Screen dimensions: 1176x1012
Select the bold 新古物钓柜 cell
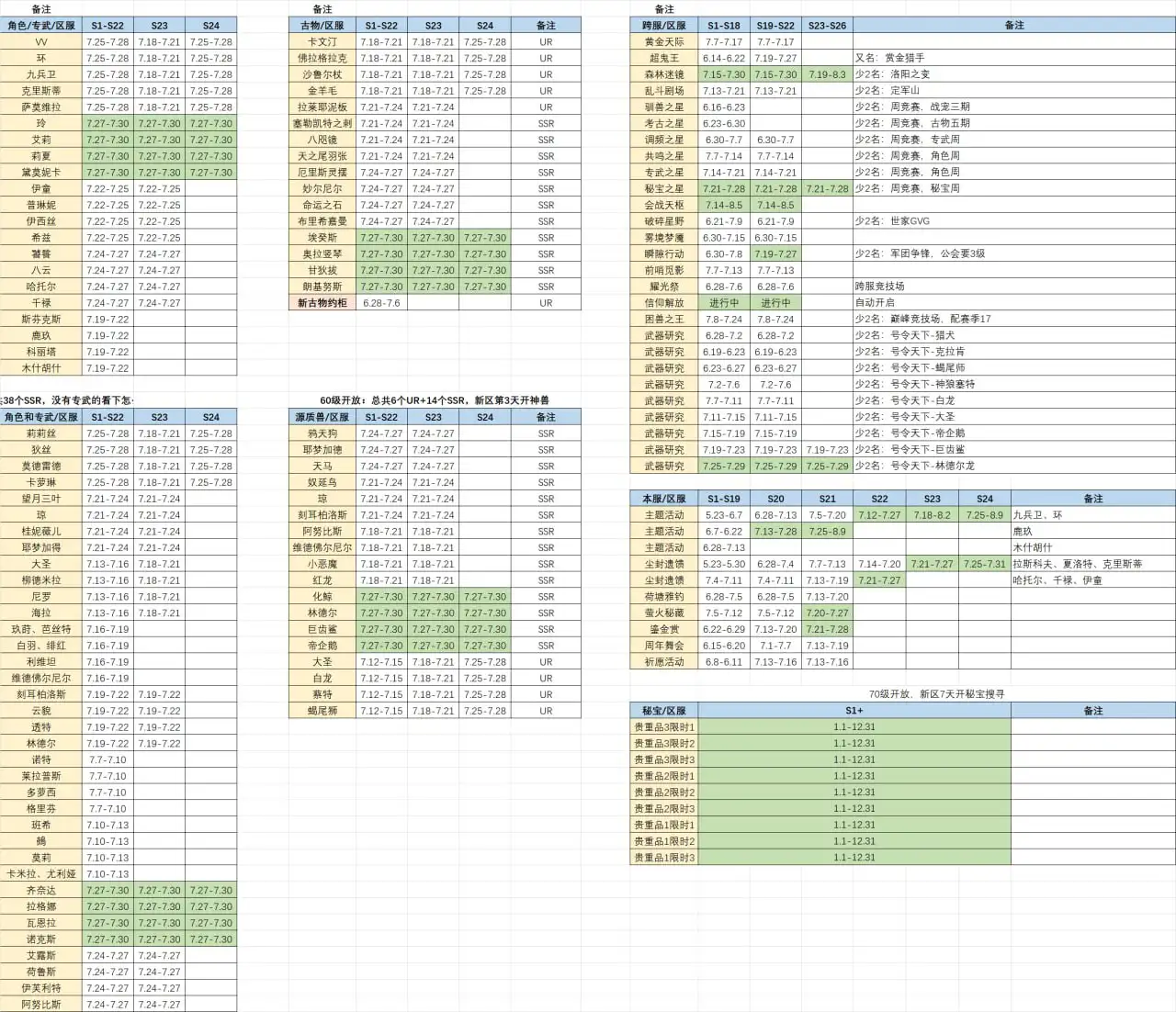[322, 303]
